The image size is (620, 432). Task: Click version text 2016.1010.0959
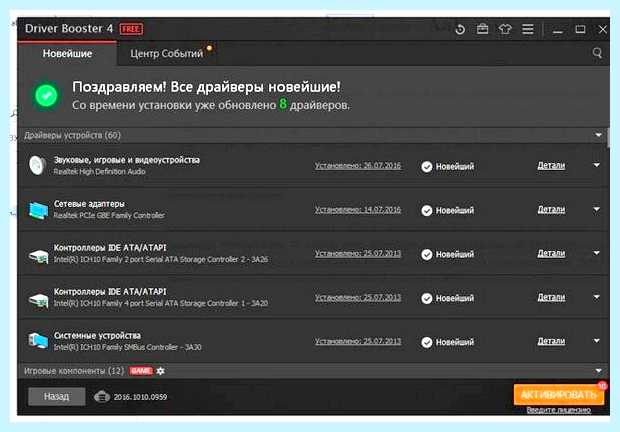140,397
